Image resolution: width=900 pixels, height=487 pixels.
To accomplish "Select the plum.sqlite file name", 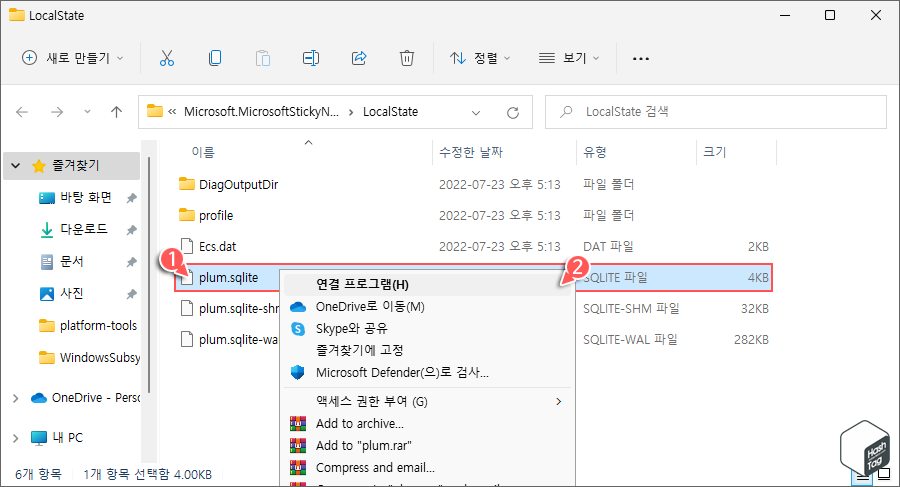I will [x=228, y=277].
